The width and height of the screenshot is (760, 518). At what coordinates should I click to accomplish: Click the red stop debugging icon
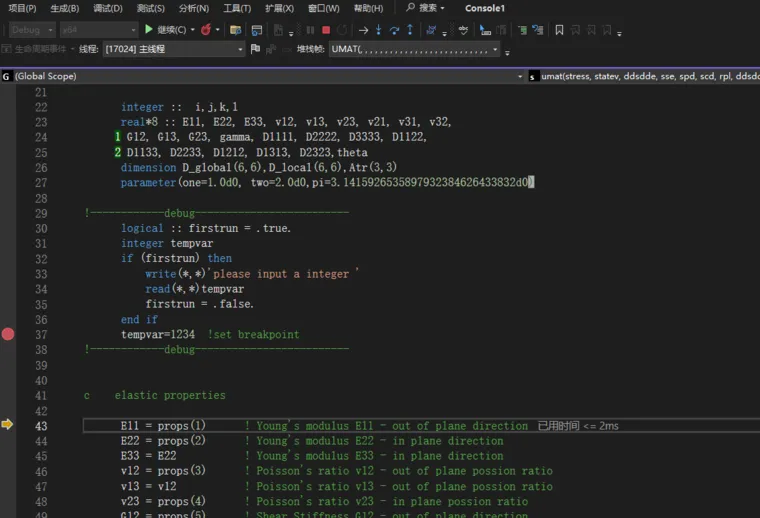point(326,30)
